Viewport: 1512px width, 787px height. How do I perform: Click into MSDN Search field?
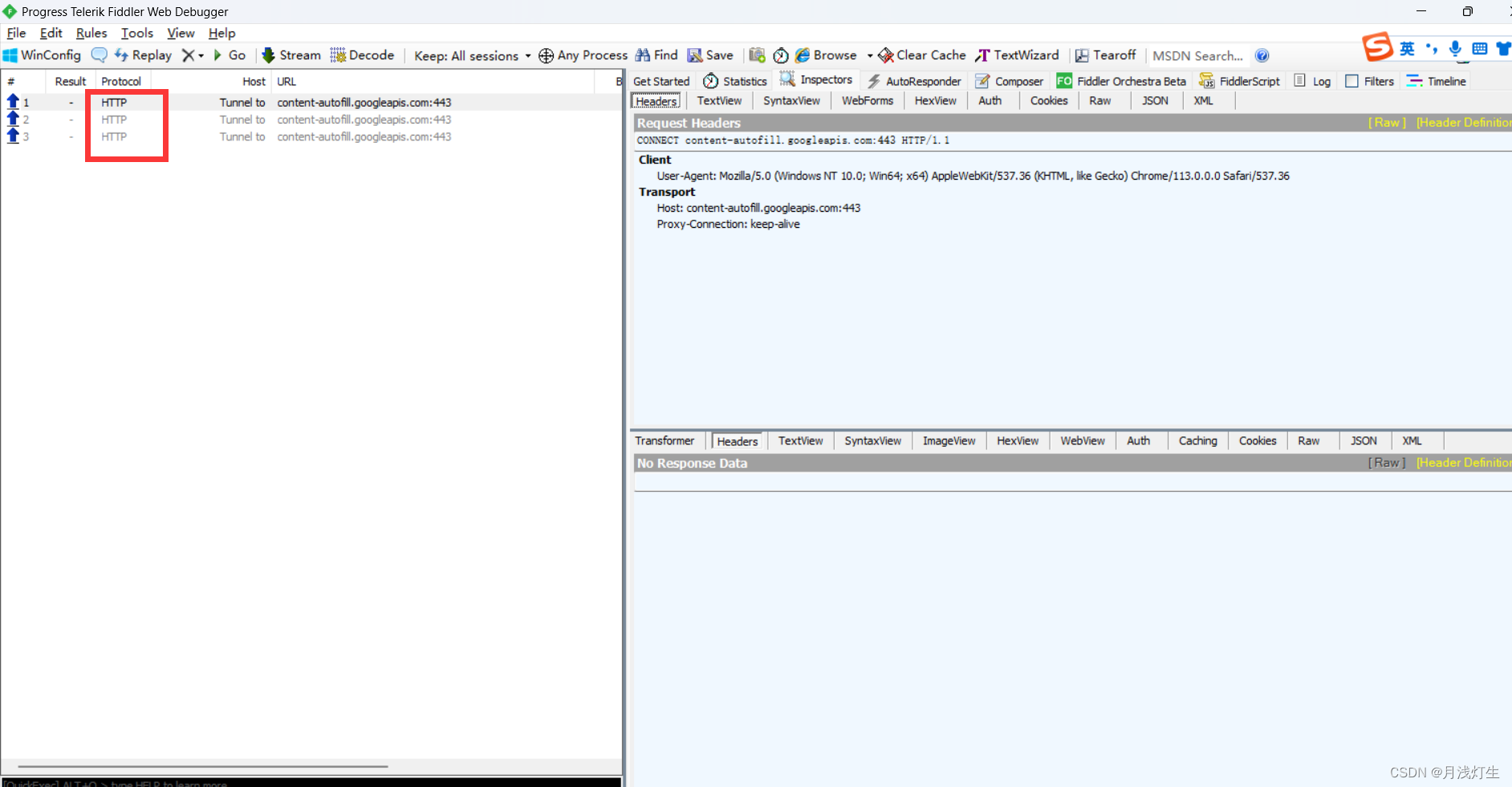click(1198, 55)
